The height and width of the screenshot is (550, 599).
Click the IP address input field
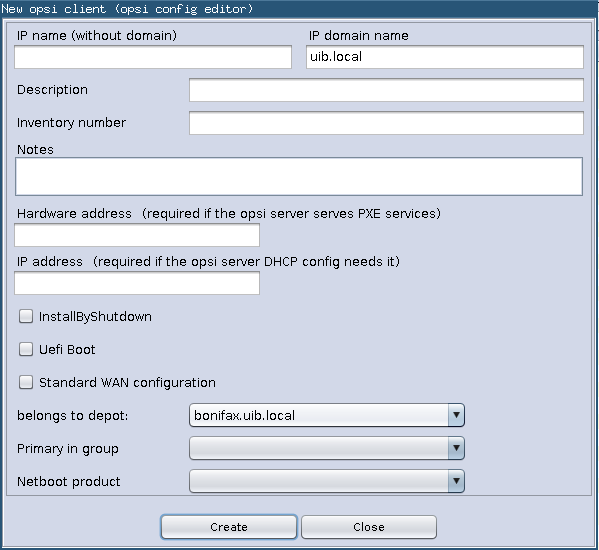(137, 283)
